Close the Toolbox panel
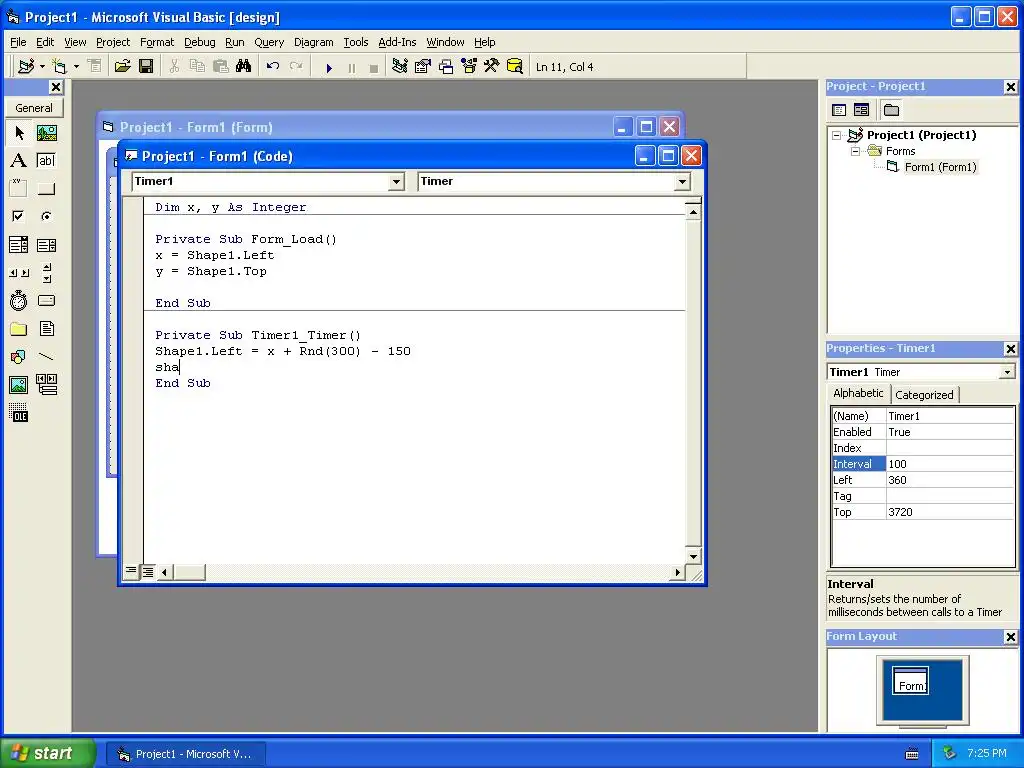Screen dimensions: 1024x768 coord(56,87)
